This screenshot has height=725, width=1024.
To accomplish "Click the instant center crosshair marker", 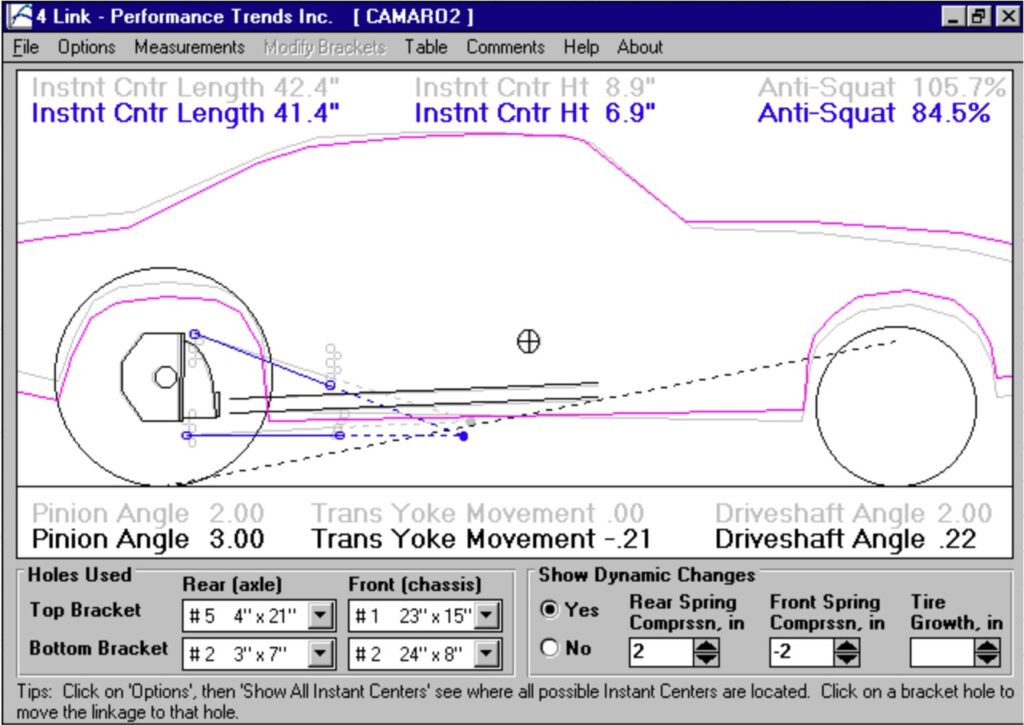I will pos(528,341).
